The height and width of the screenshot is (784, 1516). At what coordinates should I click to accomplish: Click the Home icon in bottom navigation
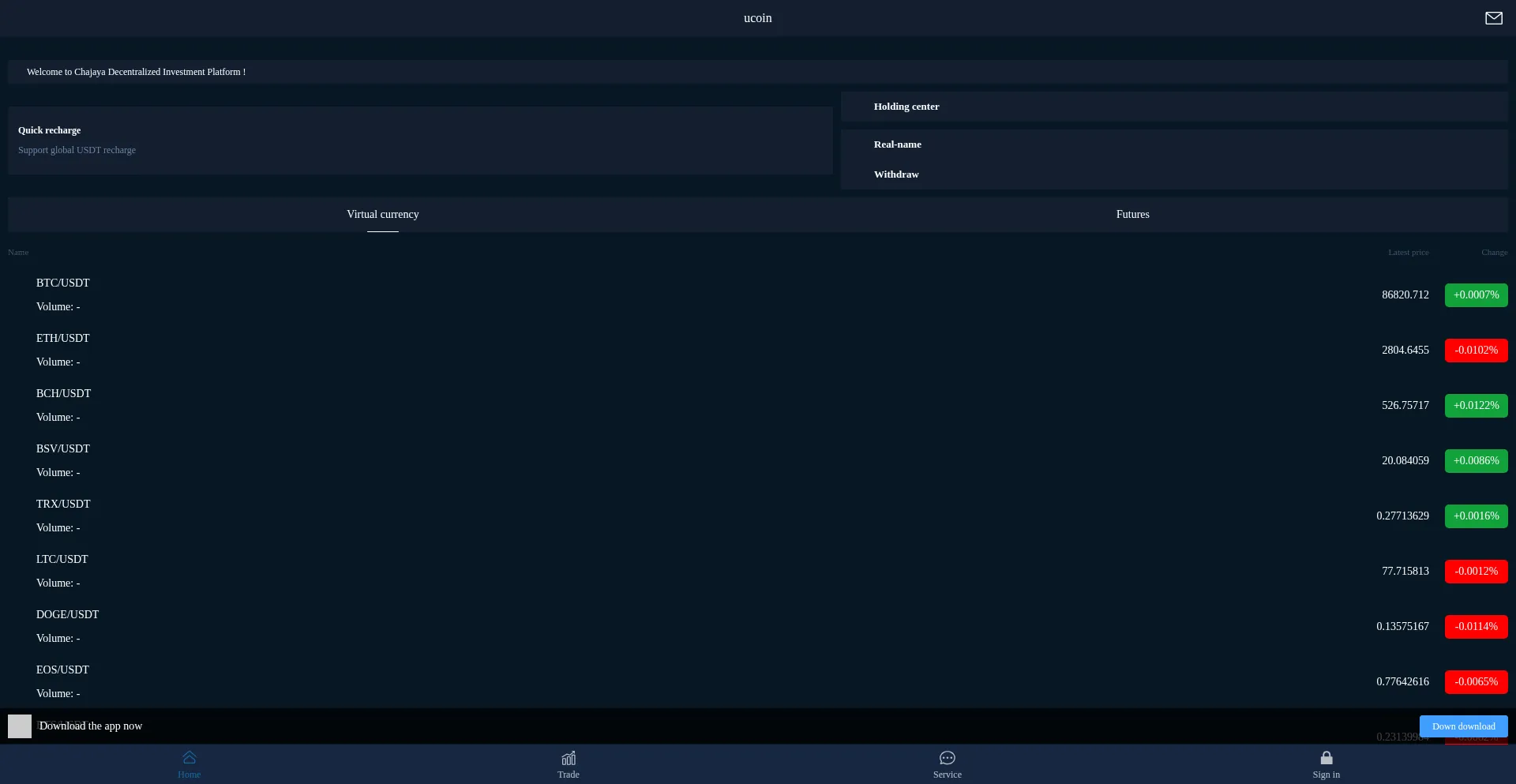[x=189, y=758]
